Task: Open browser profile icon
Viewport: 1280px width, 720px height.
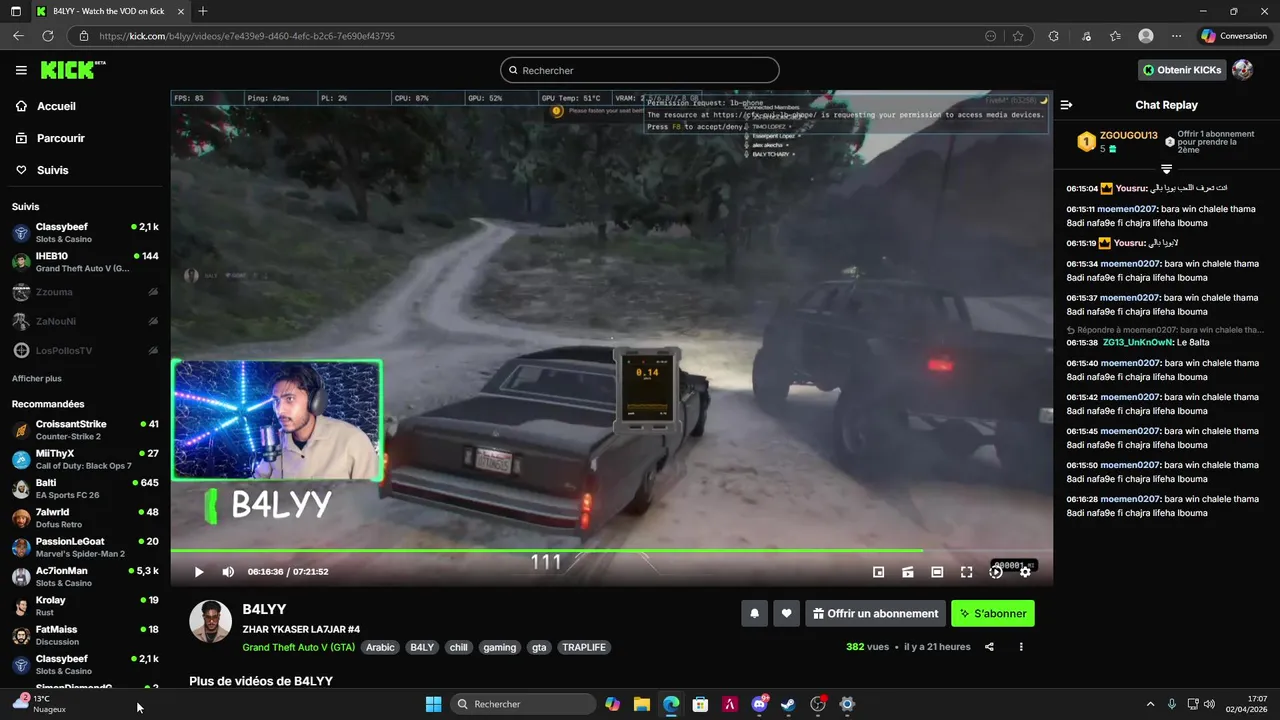Action: coord(1146,36)
